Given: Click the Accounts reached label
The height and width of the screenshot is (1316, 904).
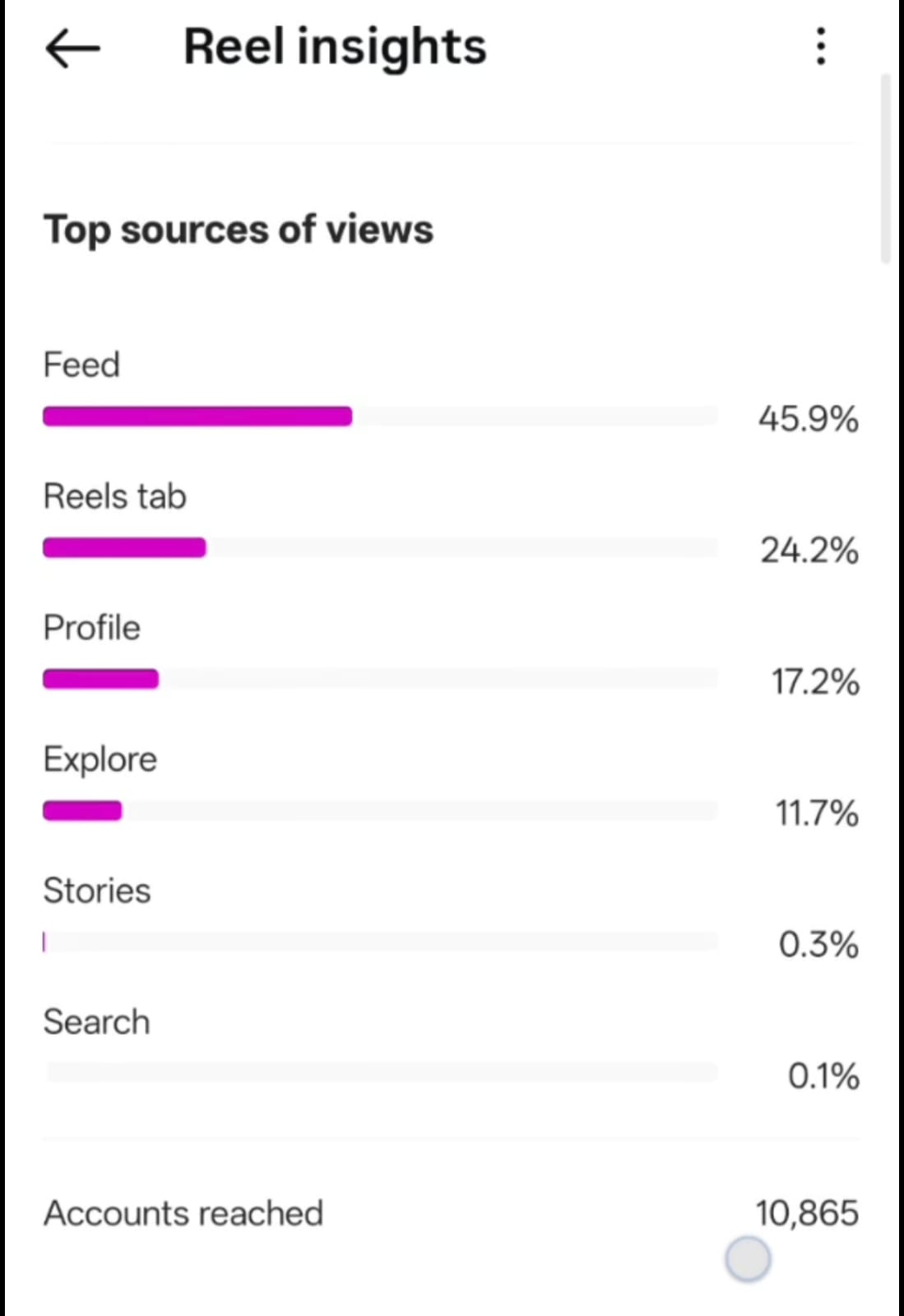Looking at the screenshot, I should click(183, 1213).
